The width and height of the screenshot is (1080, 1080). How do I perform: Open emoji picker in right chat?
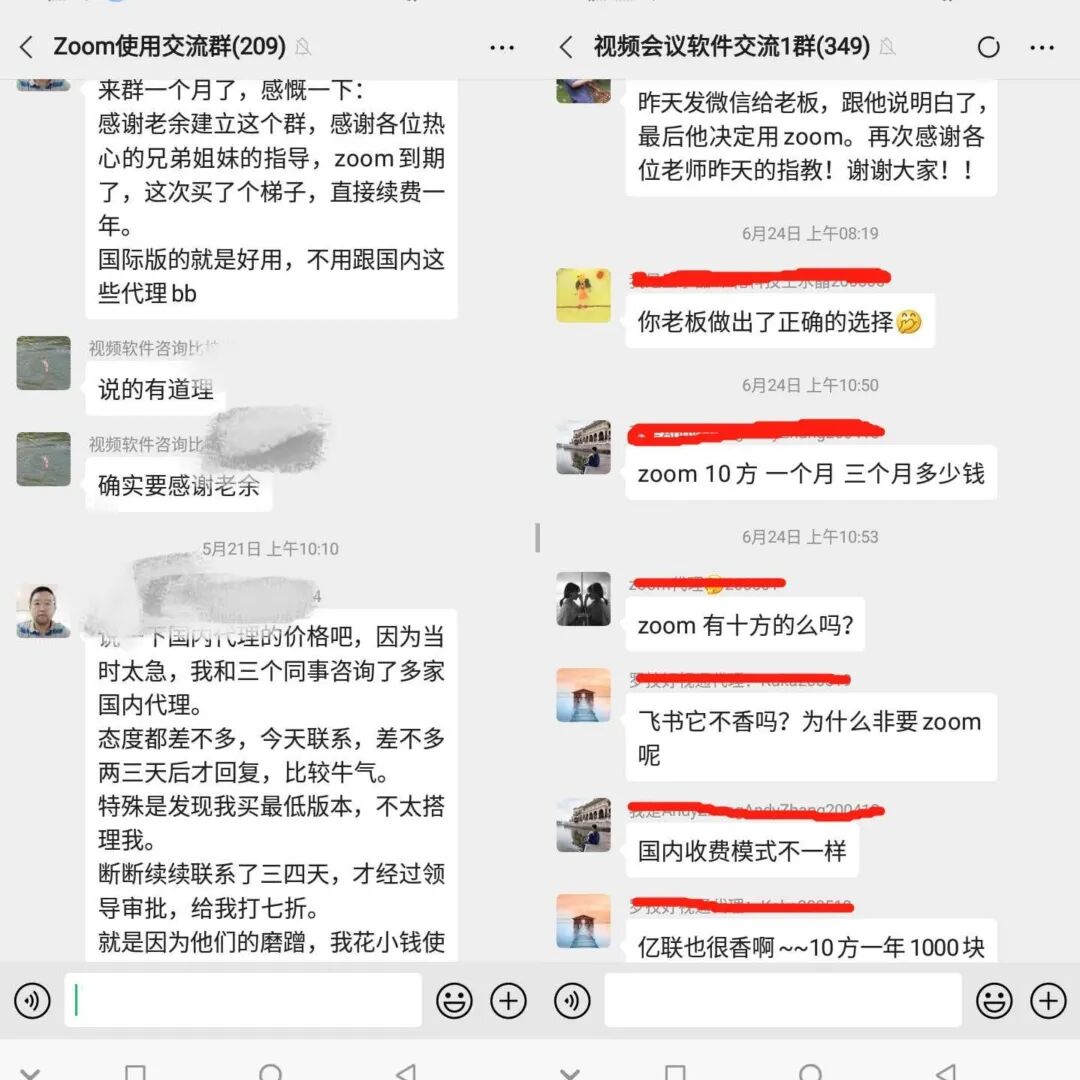pos(995,1000)
